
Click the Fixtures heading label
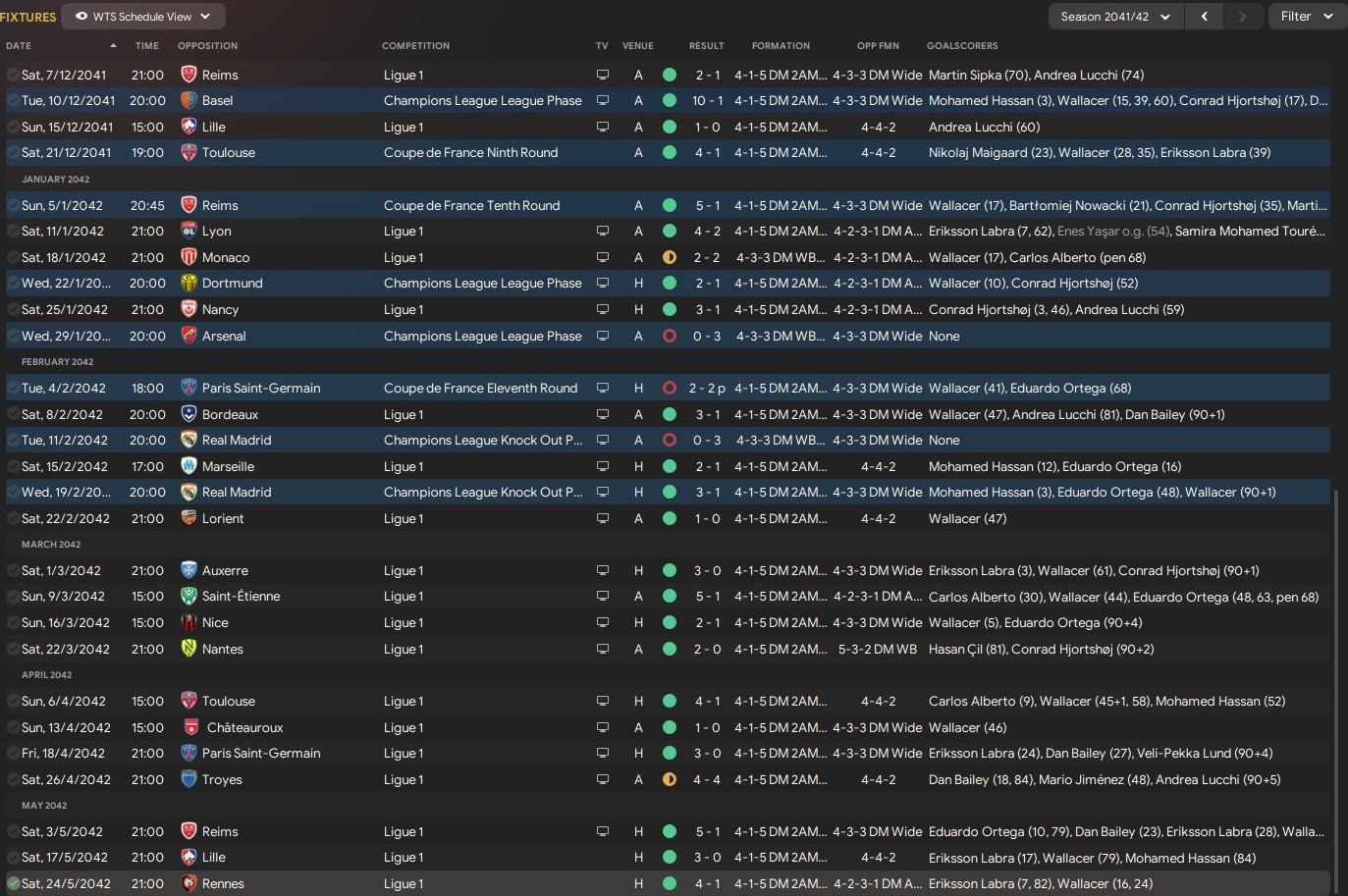tap(28, 17)
